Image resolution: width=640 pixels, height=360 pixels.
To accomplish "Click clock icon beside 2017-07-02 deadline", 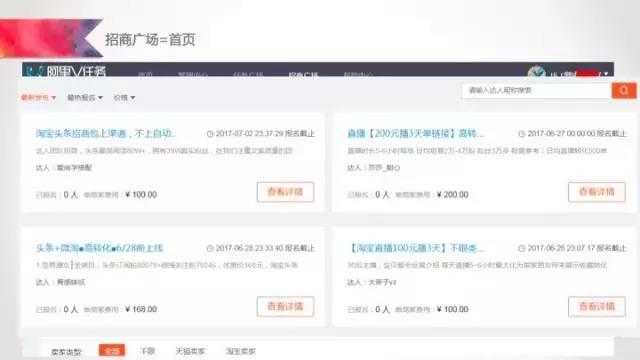I will pyautogui.click(x=210, y=134).
